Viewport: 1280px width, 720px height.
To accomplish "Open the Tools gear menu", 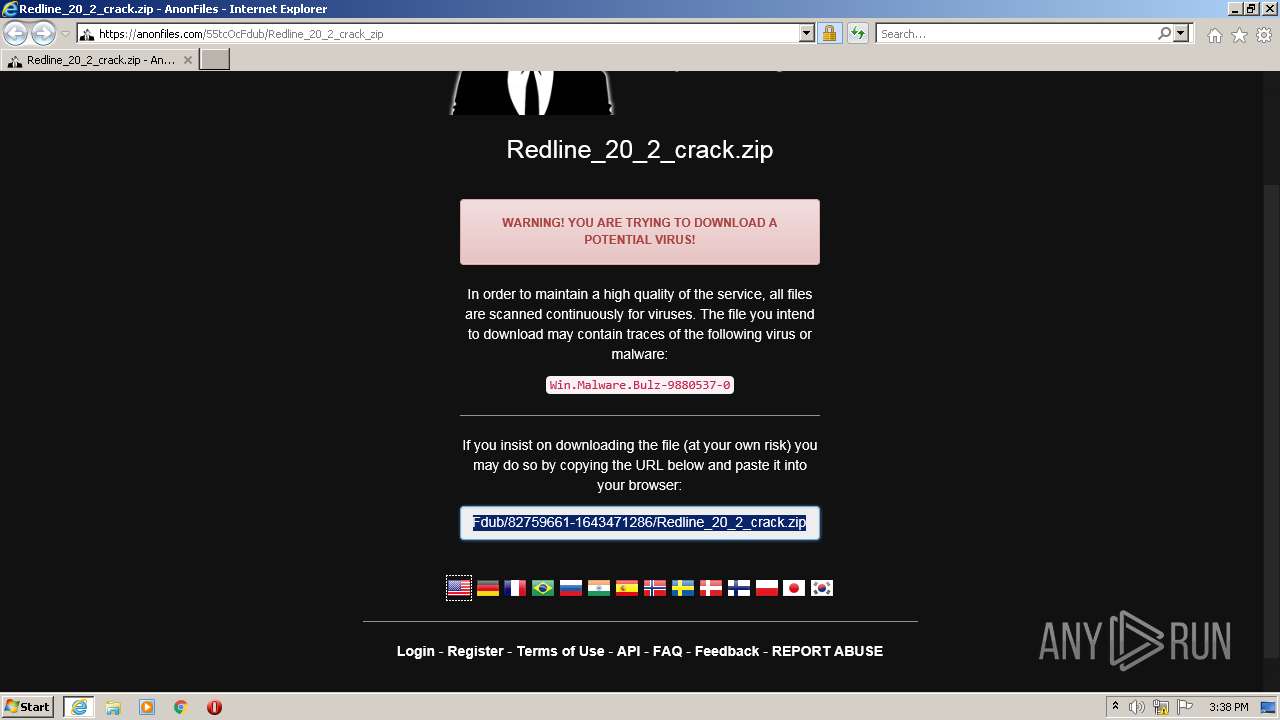I will (1264, 35).
